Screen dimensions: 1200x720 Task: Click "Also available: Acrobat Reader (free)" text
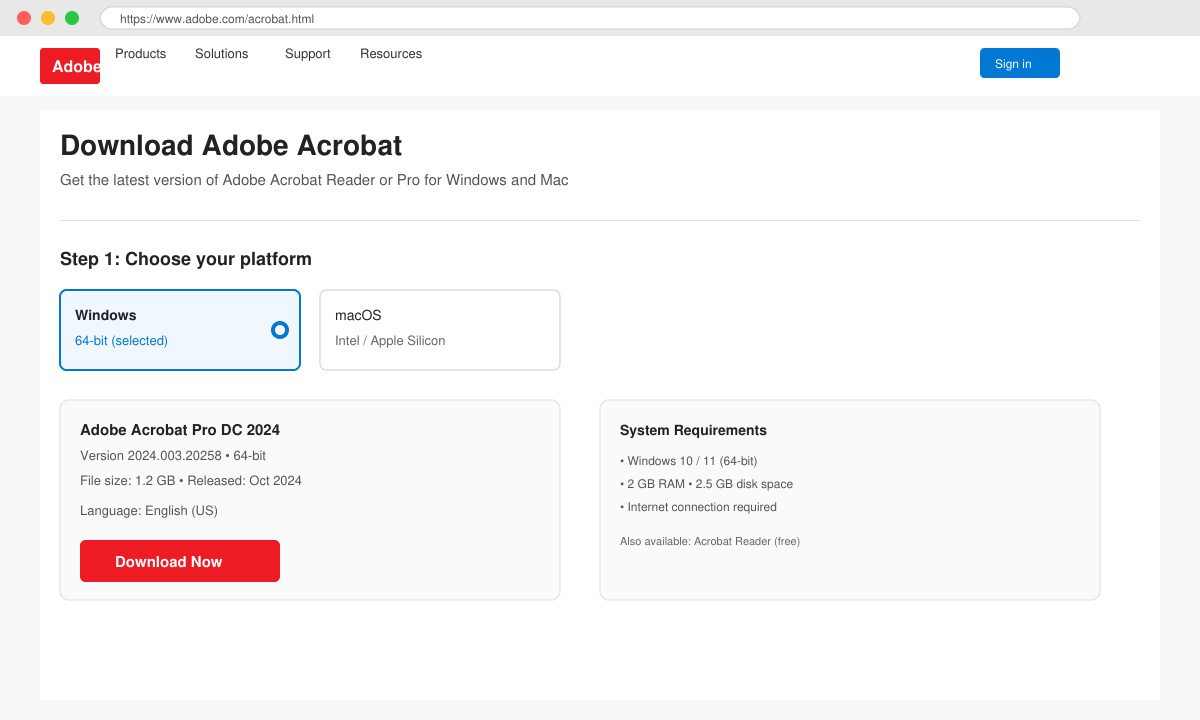click(x=710, y=542)
